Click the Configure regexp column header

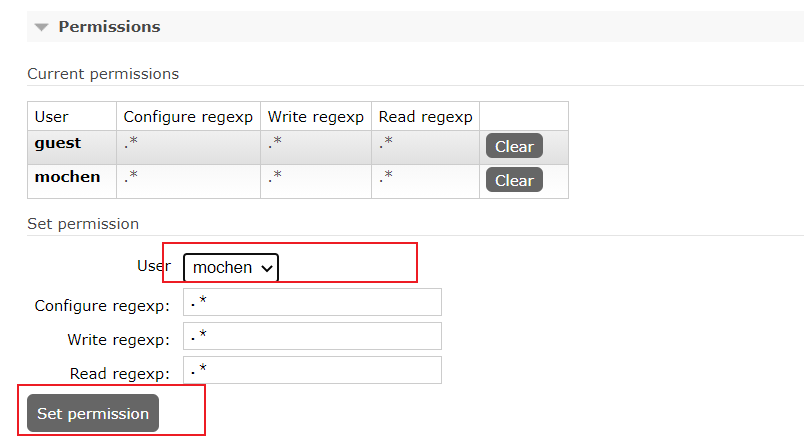[188, 117]
